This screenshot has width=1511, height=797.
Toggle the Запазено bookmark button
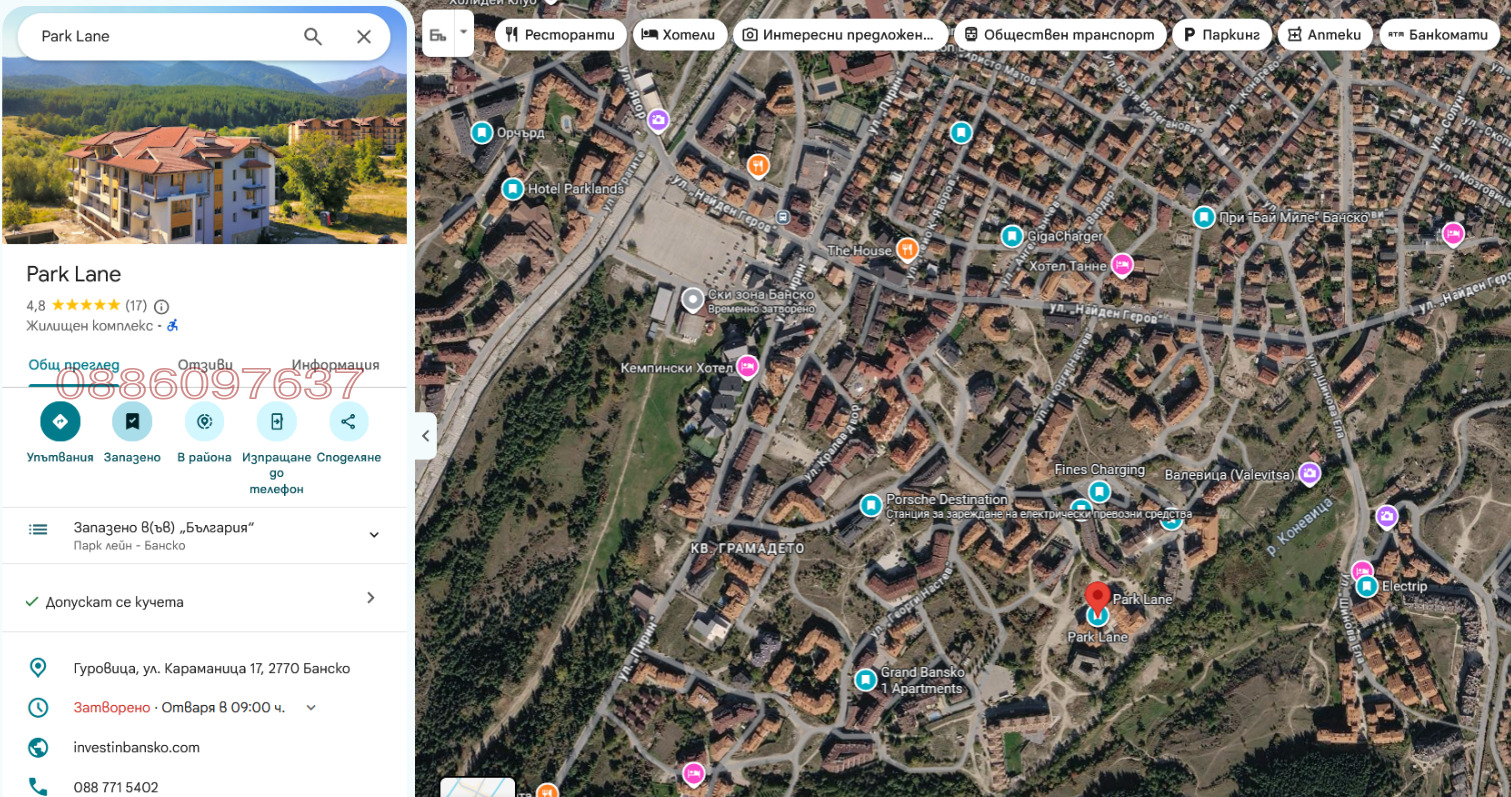(132, 421)
